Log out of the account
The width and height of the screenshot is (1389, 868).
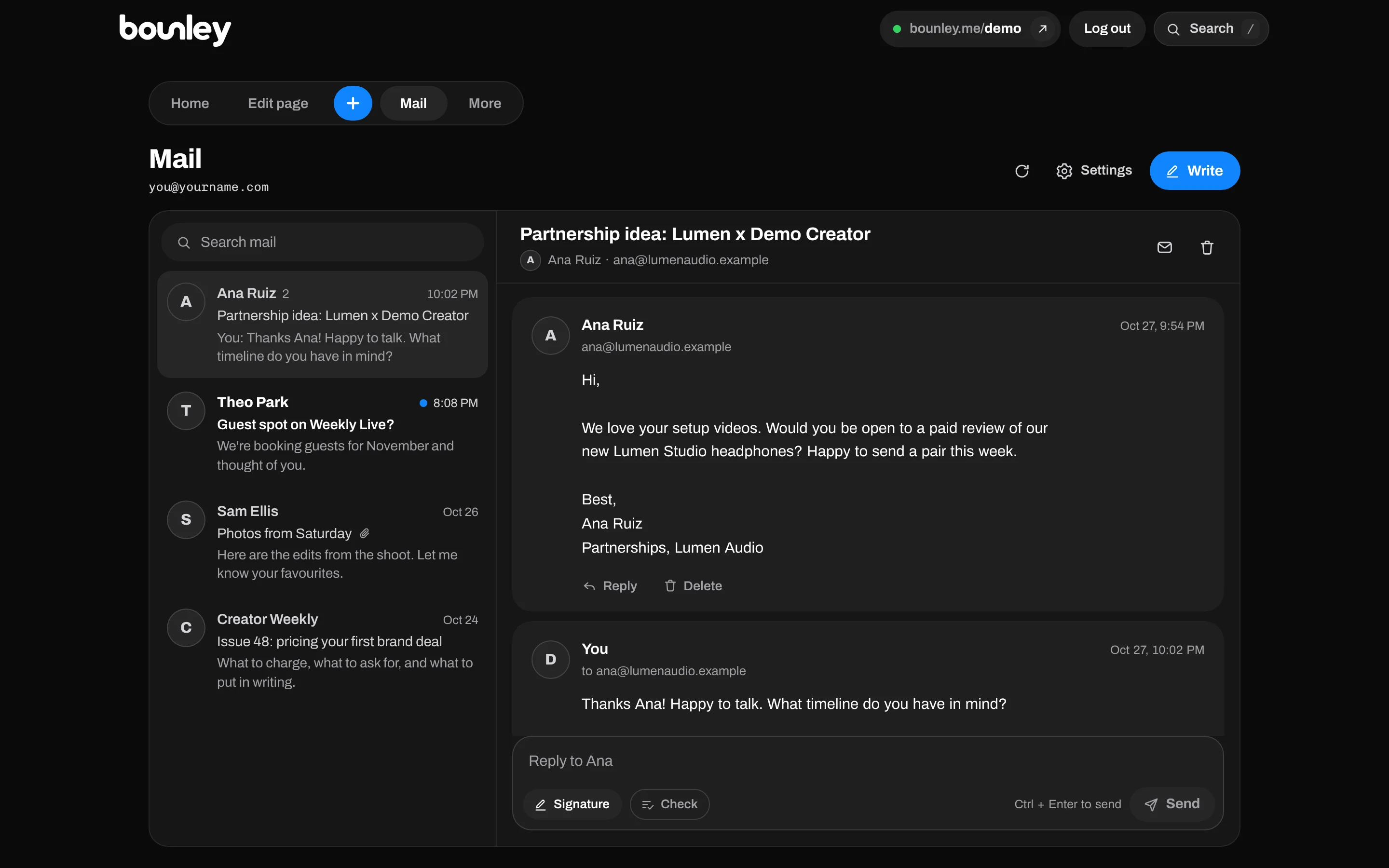[1106, 29]
